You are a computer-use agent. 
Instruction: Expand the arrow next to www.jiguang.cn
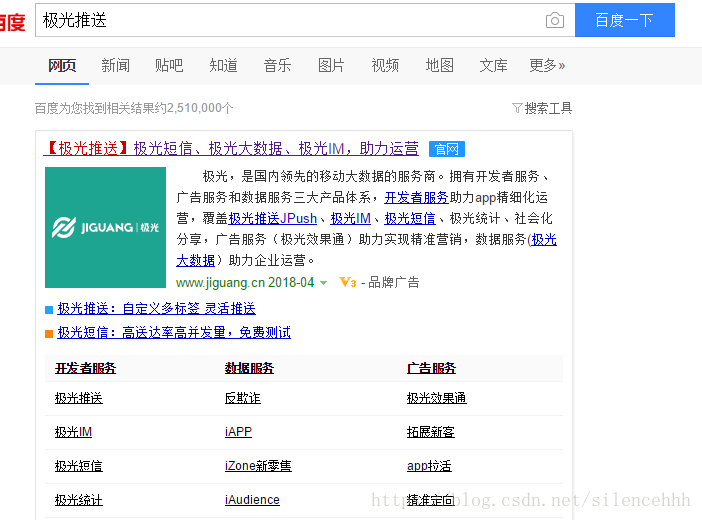pos(324,283)
